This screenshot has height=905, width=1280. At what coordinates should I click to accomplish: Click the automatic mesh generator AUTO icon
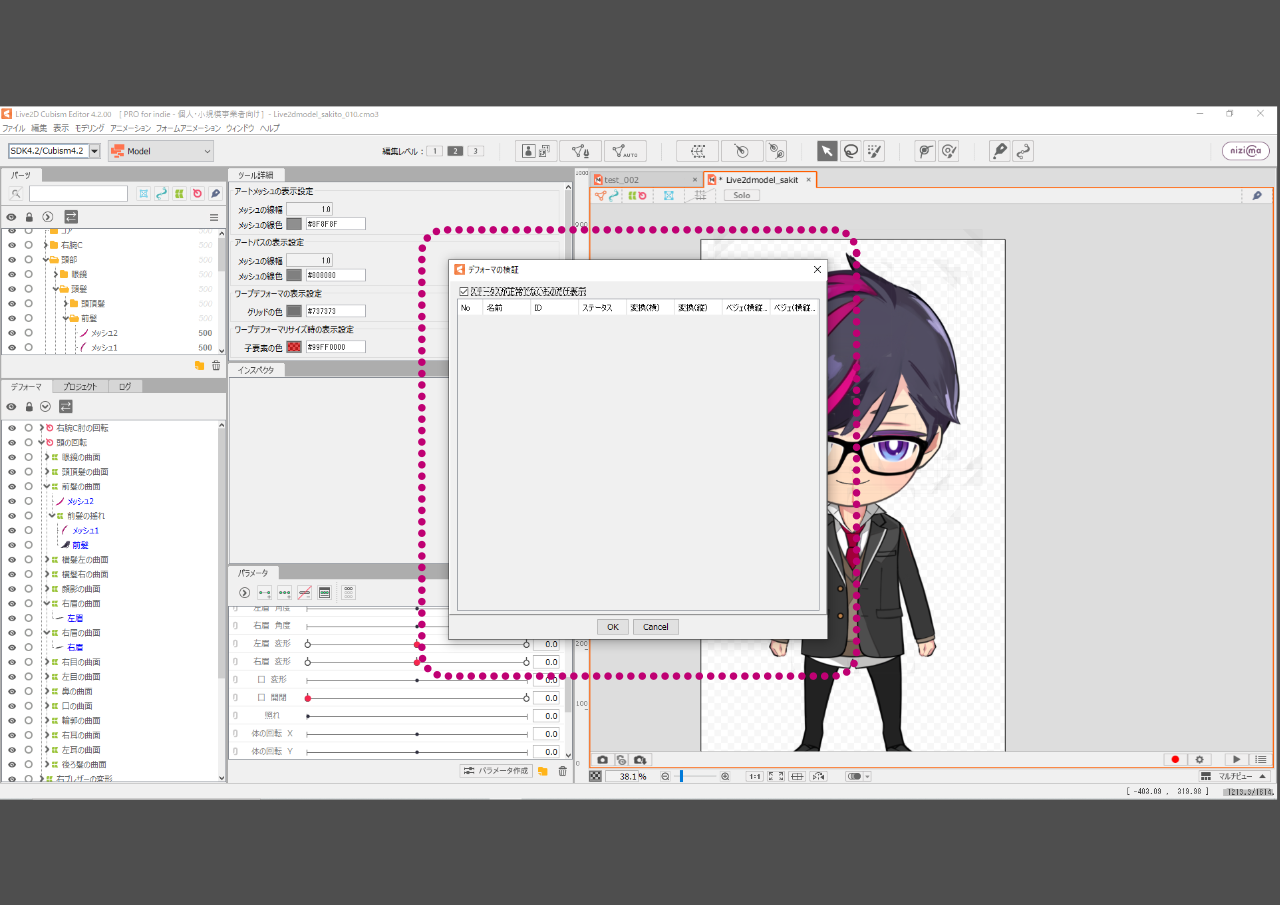click(625, 151)
